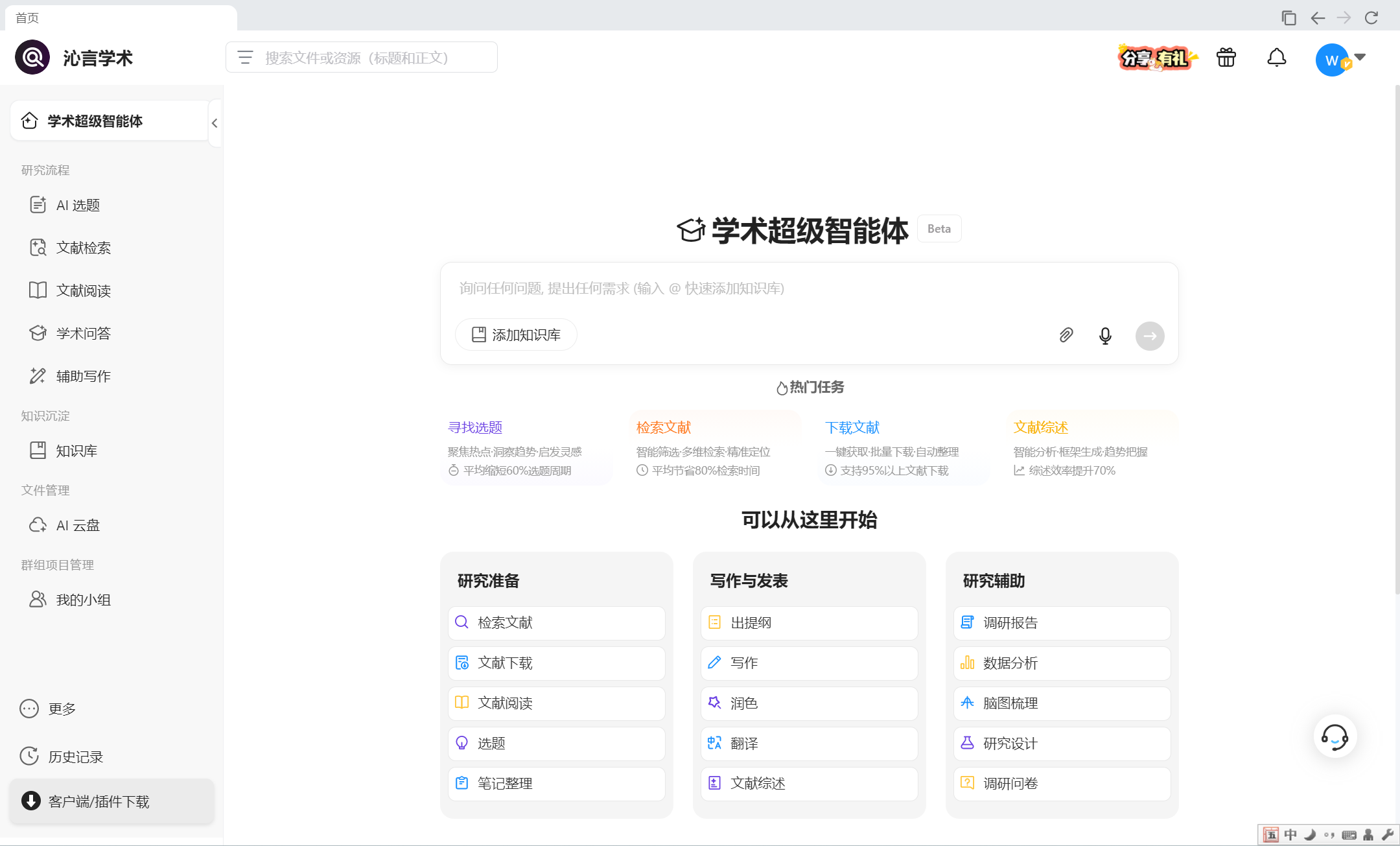Viewport: 1400px width, 846px height.
Task: Expand the user avatar dropdown arrow
Action: tap(1361, 57)
